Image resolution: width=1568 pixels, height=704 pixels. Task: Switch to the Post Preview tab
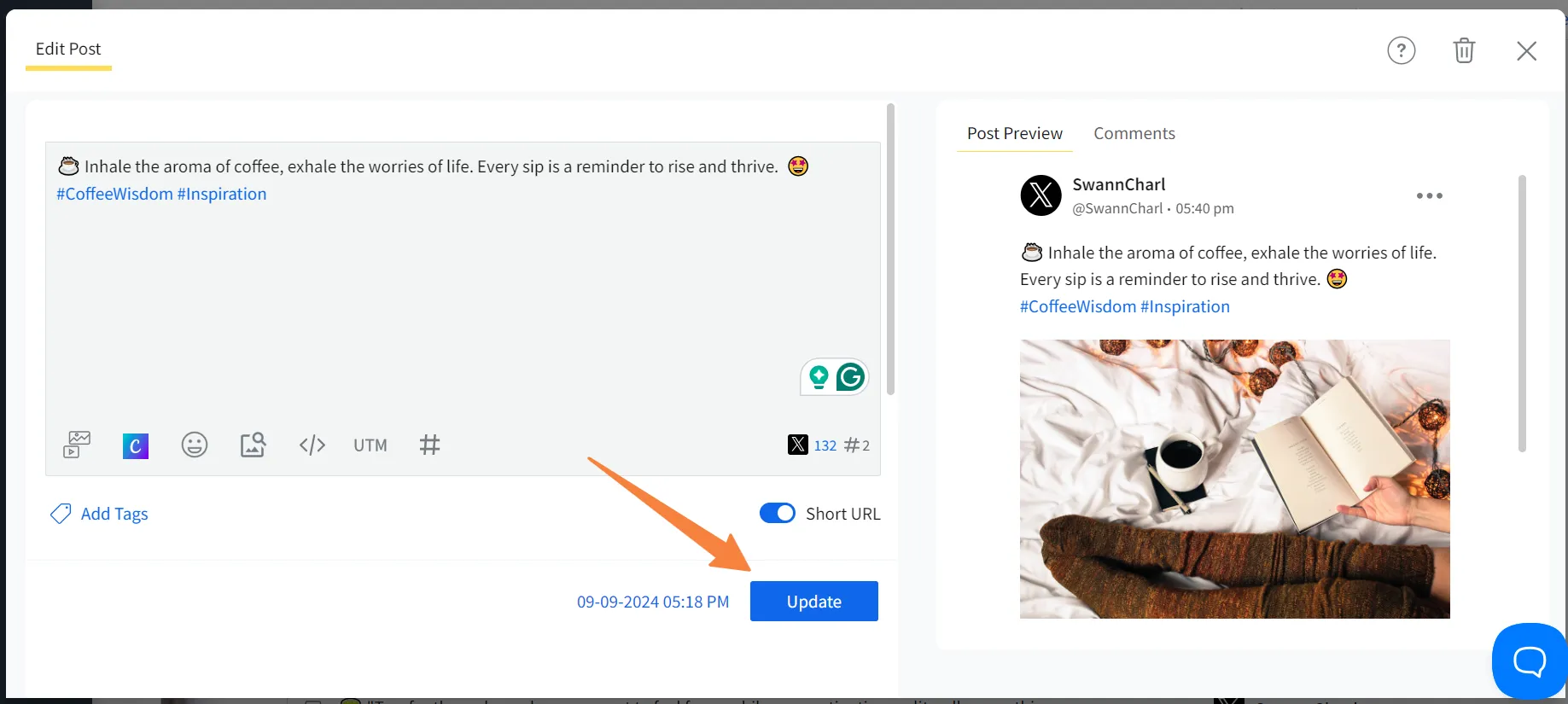(x=1015, y=133)
